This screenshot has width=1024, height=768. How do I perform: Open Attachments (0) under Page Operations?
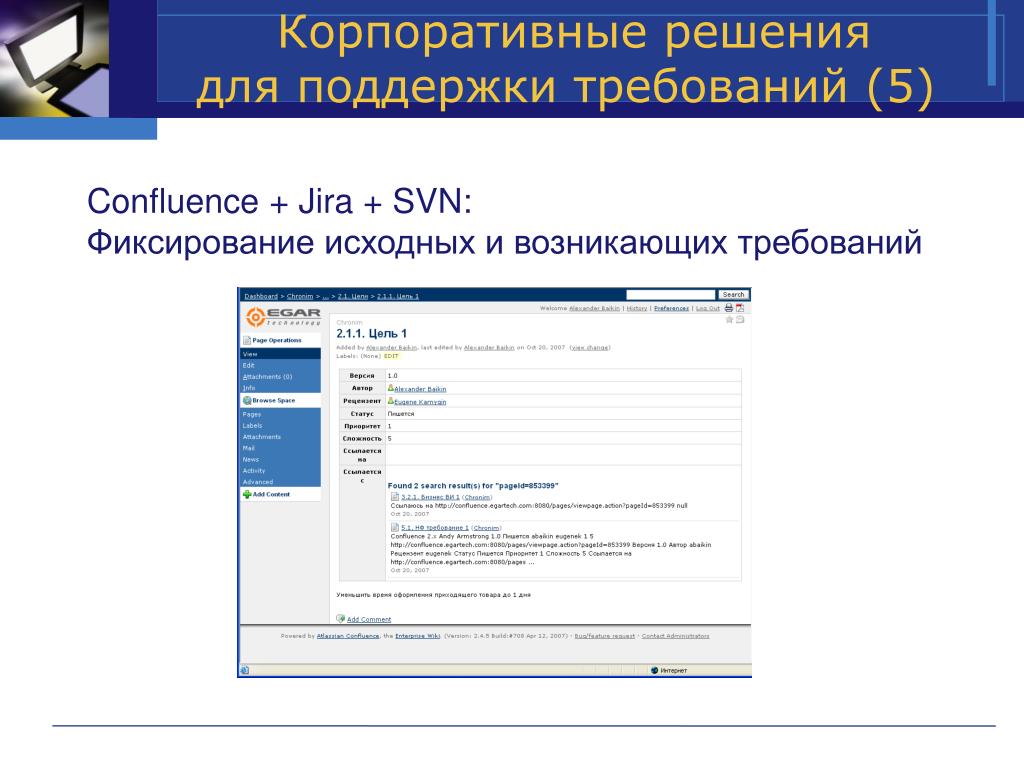point(267,377)
